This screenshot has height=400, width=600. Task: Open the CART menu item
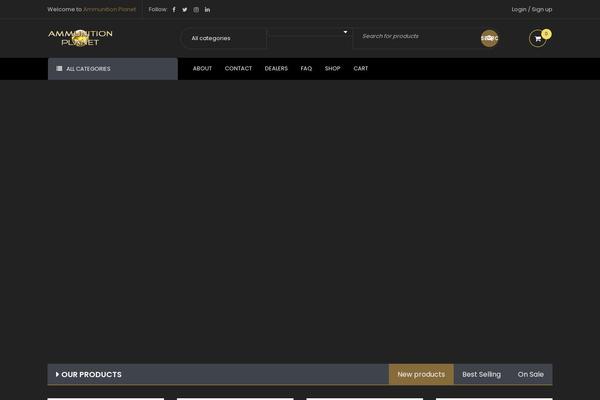(x=361, y=69)
